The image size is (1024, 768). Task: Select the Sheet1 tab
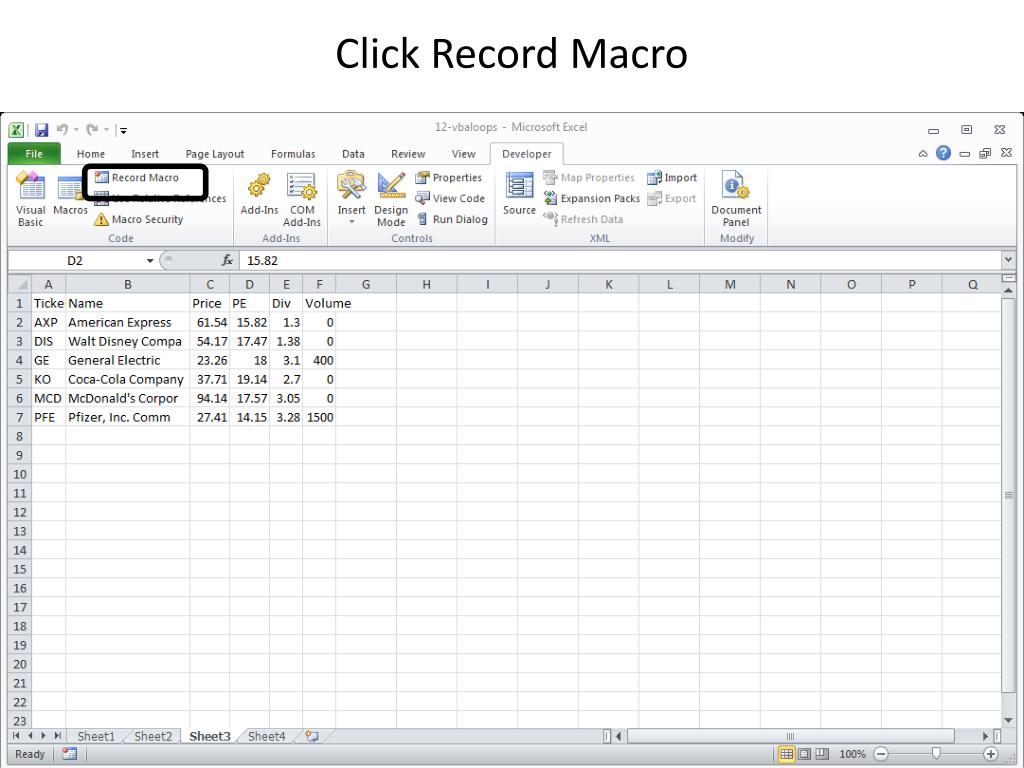click(x=96, y=736)
